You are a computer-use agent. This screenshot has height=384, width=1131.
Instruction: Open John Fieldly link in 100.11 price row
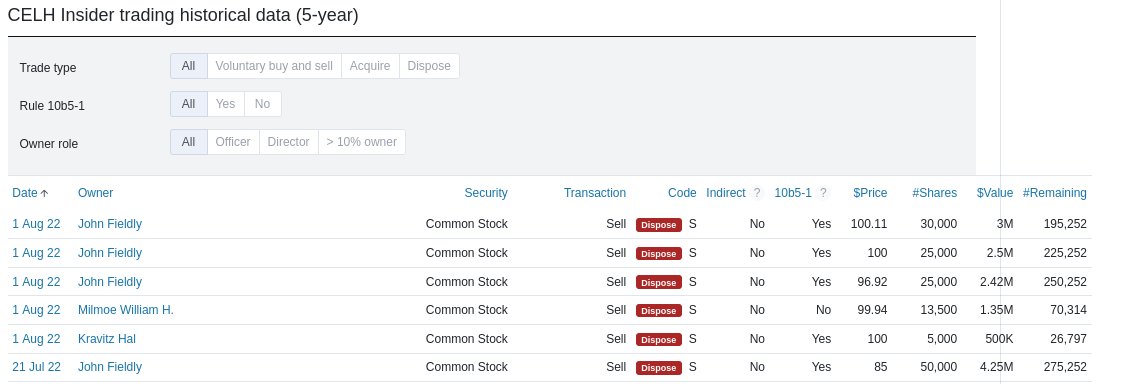(110, 224)
